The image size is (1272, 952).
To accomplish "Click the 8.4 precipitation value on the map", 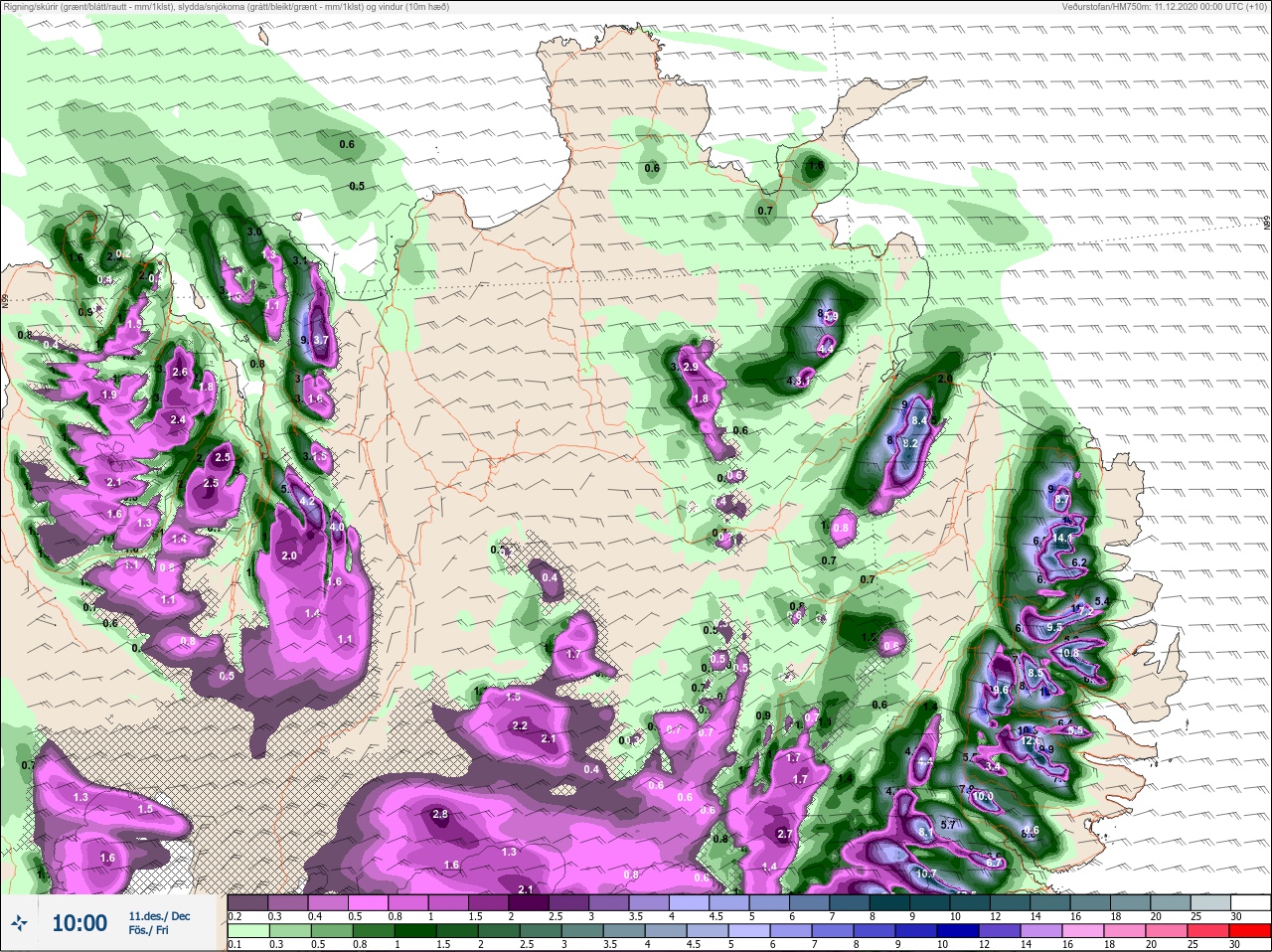I will click(x=919, y=421).
